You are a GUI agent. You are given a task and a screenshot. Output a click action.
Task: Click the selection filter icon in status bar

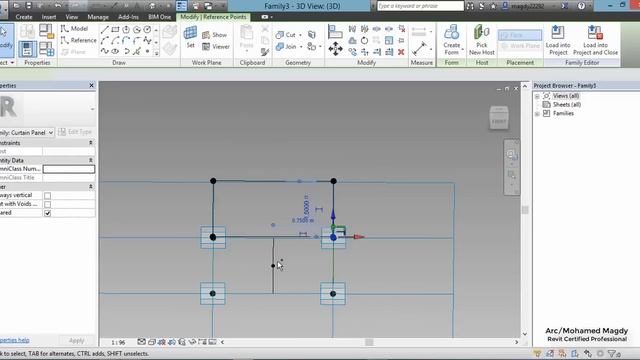pyautogui.click(x=612, y=353)
